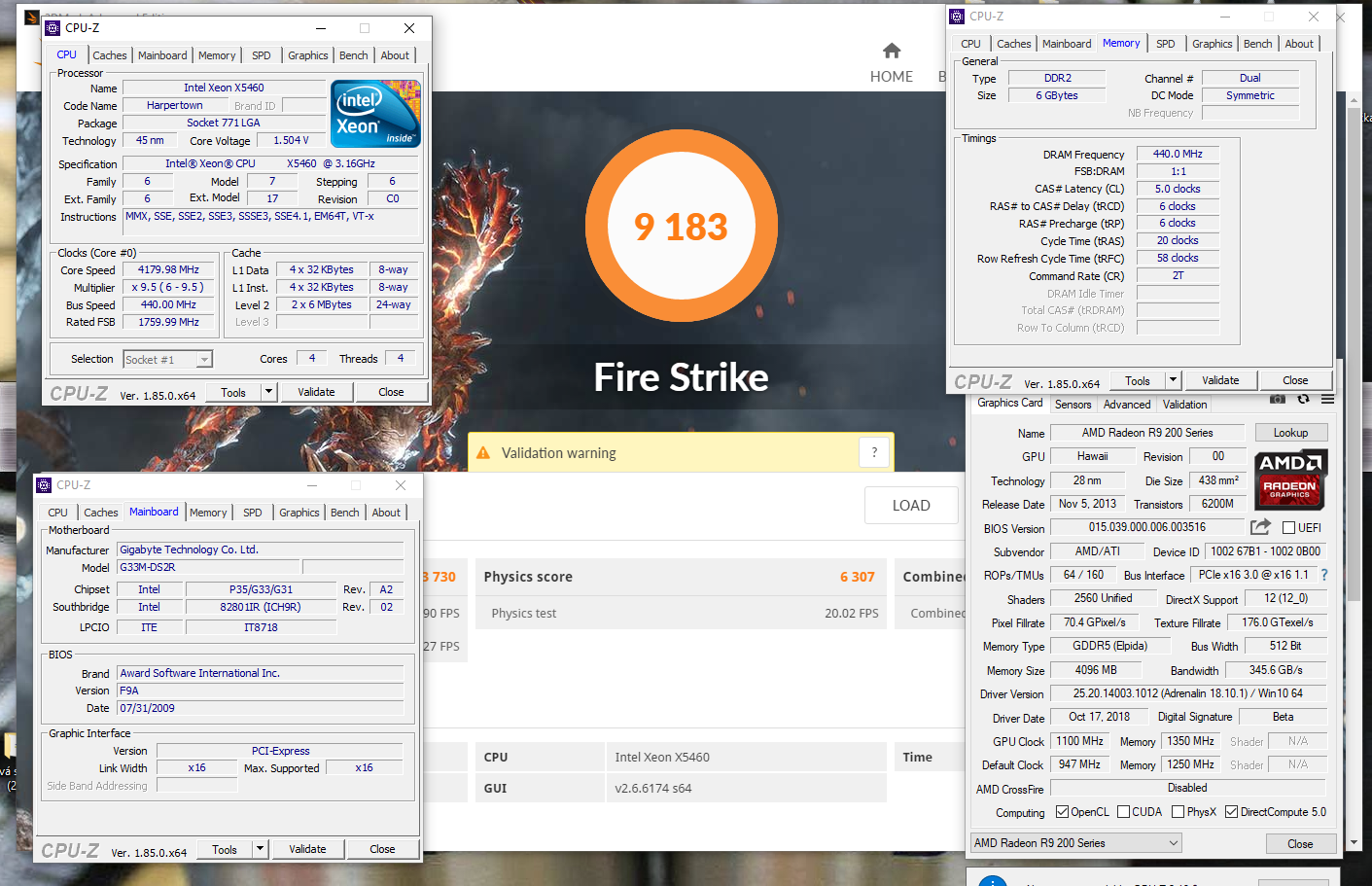Open Bench tab in top-left CPU-Z window
The height and width of the screenshot is (886, 1372).
354,55
